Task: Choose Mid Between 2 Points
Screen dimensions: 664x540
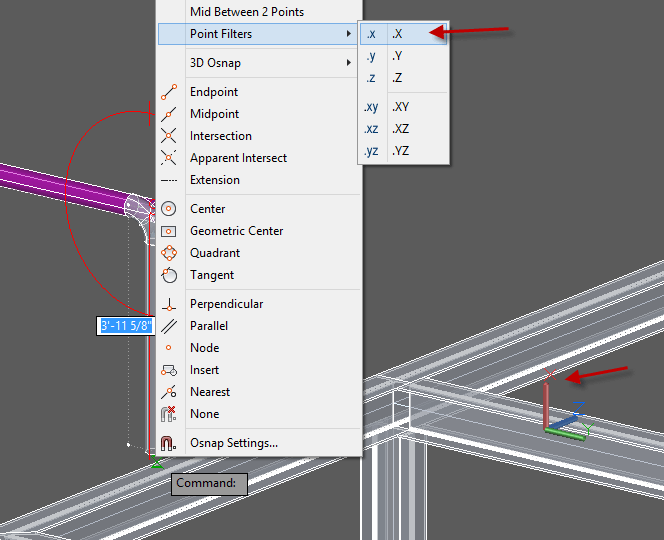Action: [x=246, y=12]
